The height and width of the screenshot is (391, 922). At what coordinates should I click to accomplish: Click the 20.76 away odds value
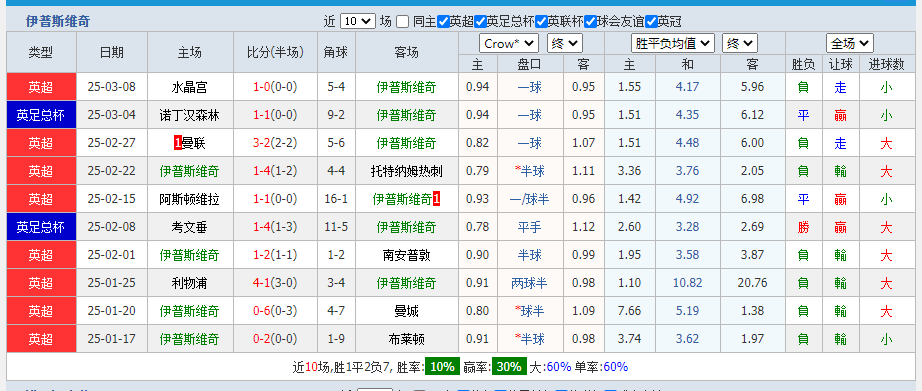tap(752, 283)
